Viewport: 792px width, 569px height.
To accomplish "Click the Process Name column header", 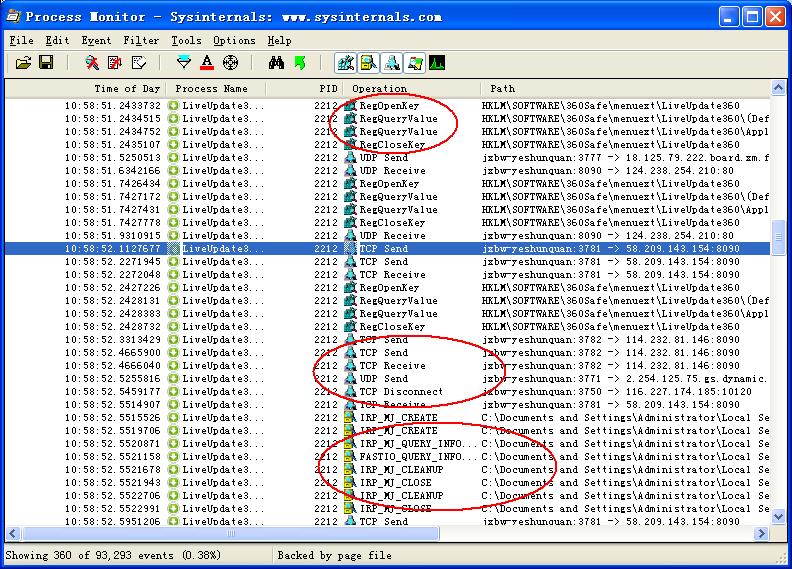I will click(x=210, y=89).
